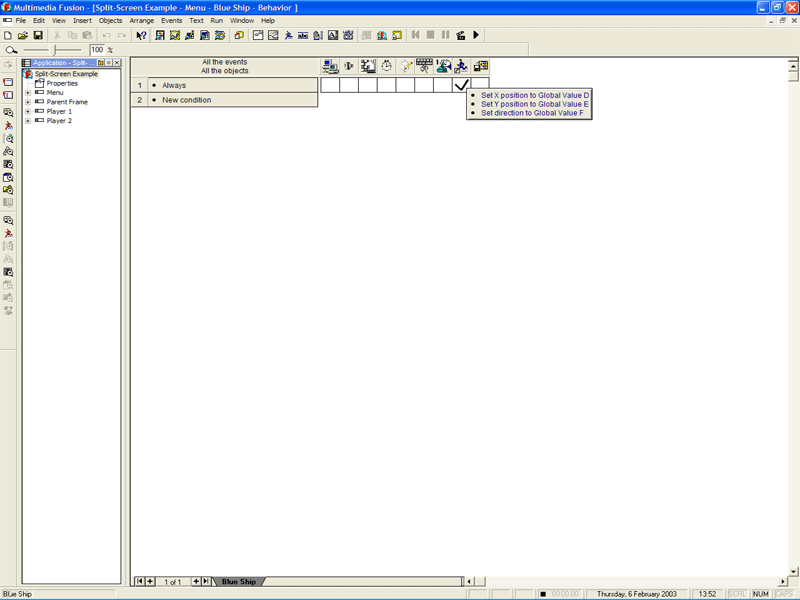Select the Blue Ship tab at bottom
Image resolution: width=800 pixels, height=600 pixels.
238,581
